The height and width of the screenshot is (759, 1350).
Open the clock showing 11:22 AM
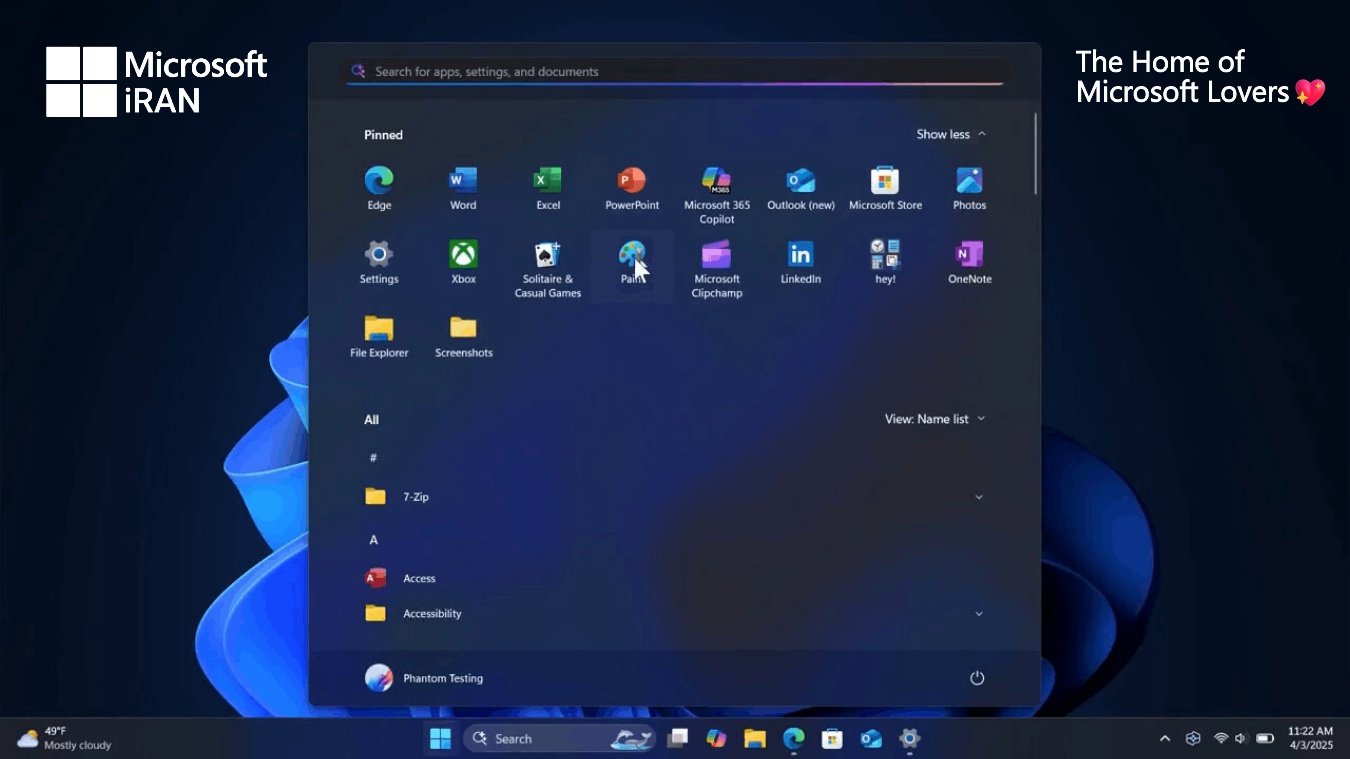coord(1310,739)
